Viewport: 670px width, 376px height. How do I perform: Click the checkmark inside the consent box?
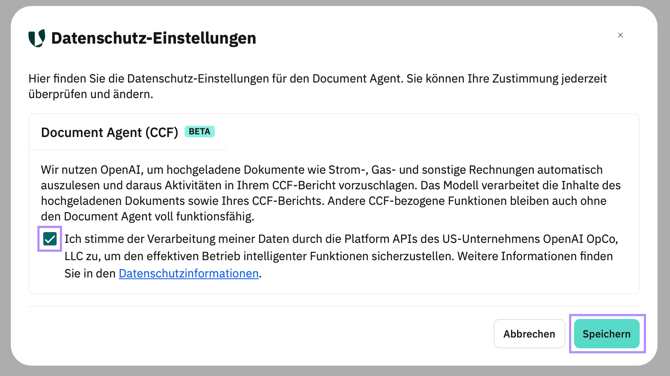click(50, 239)
